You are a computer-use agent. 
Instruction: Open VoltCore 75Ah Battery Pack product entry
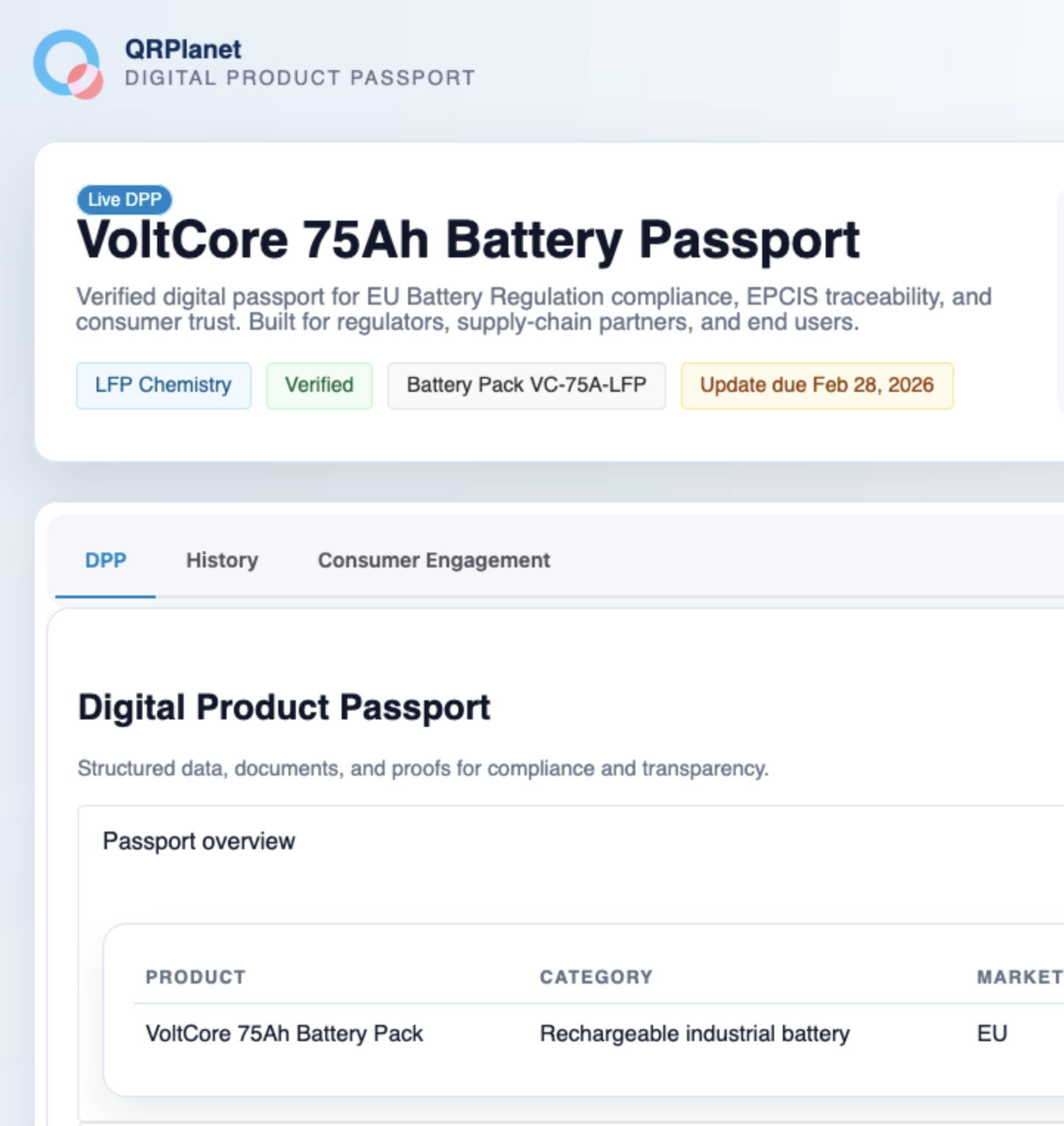pyautogui.click(x=284, y=1033)
